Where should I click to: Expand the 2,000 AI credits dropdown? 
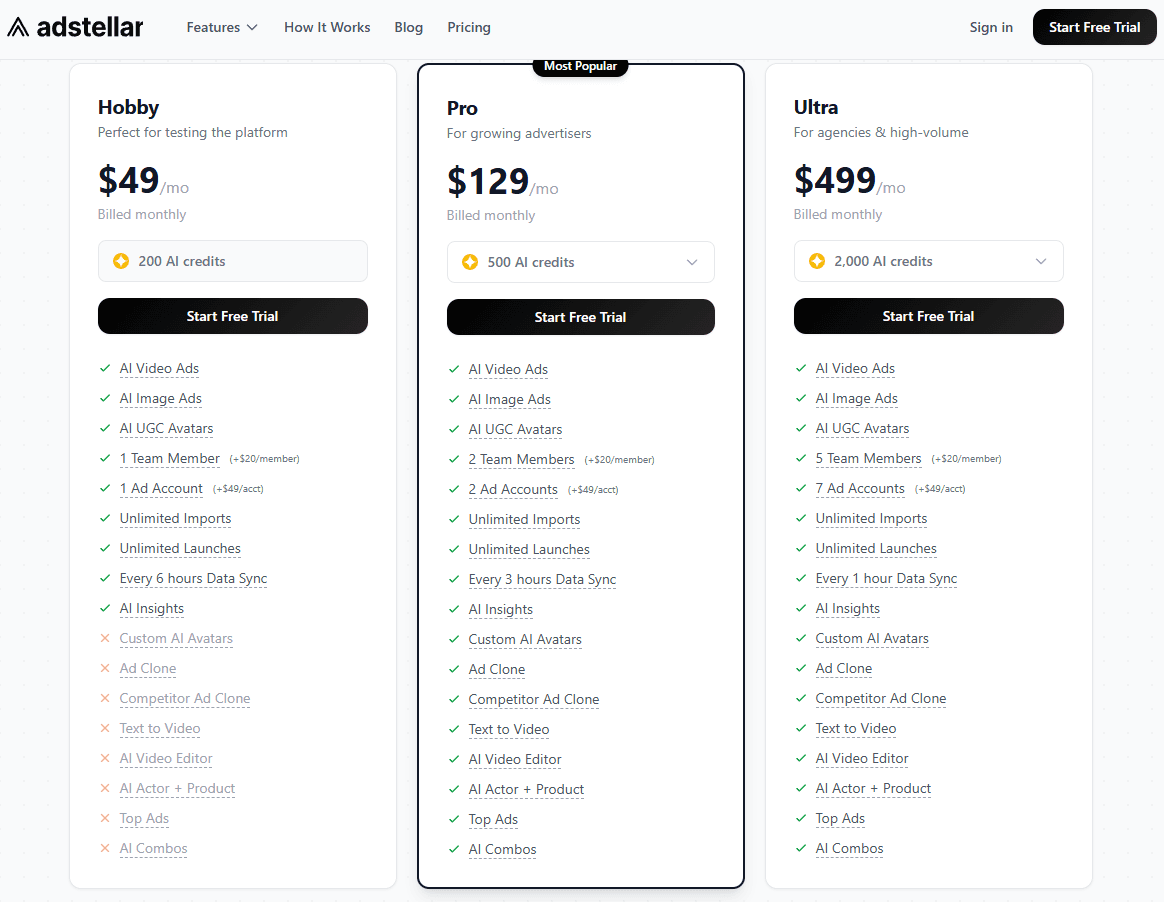pyautogui.click(x=1040, y=261)
